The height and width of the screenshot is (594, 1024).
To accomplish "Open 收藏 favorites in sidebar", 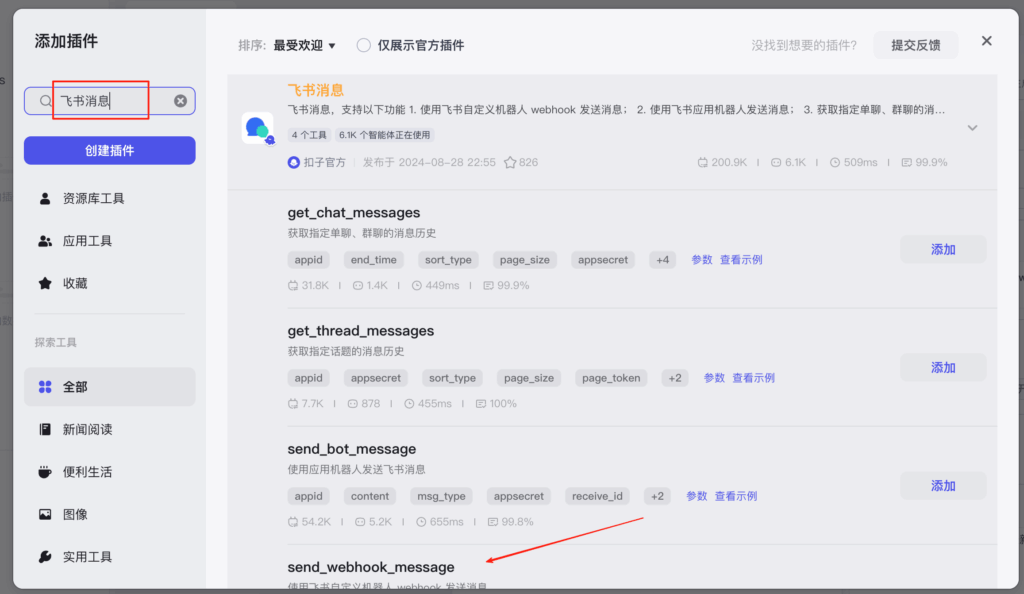I will click(x=110, y=283).
